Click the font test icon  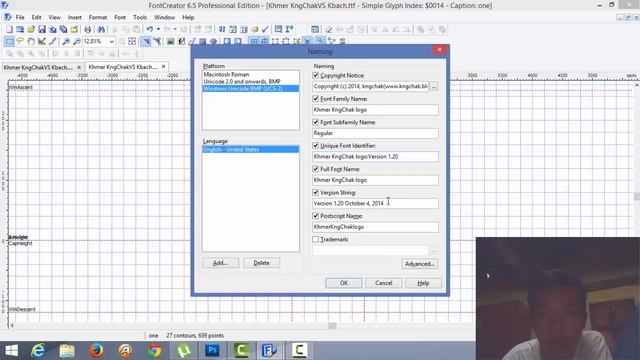pyautogui.click(x=289, y=29)
